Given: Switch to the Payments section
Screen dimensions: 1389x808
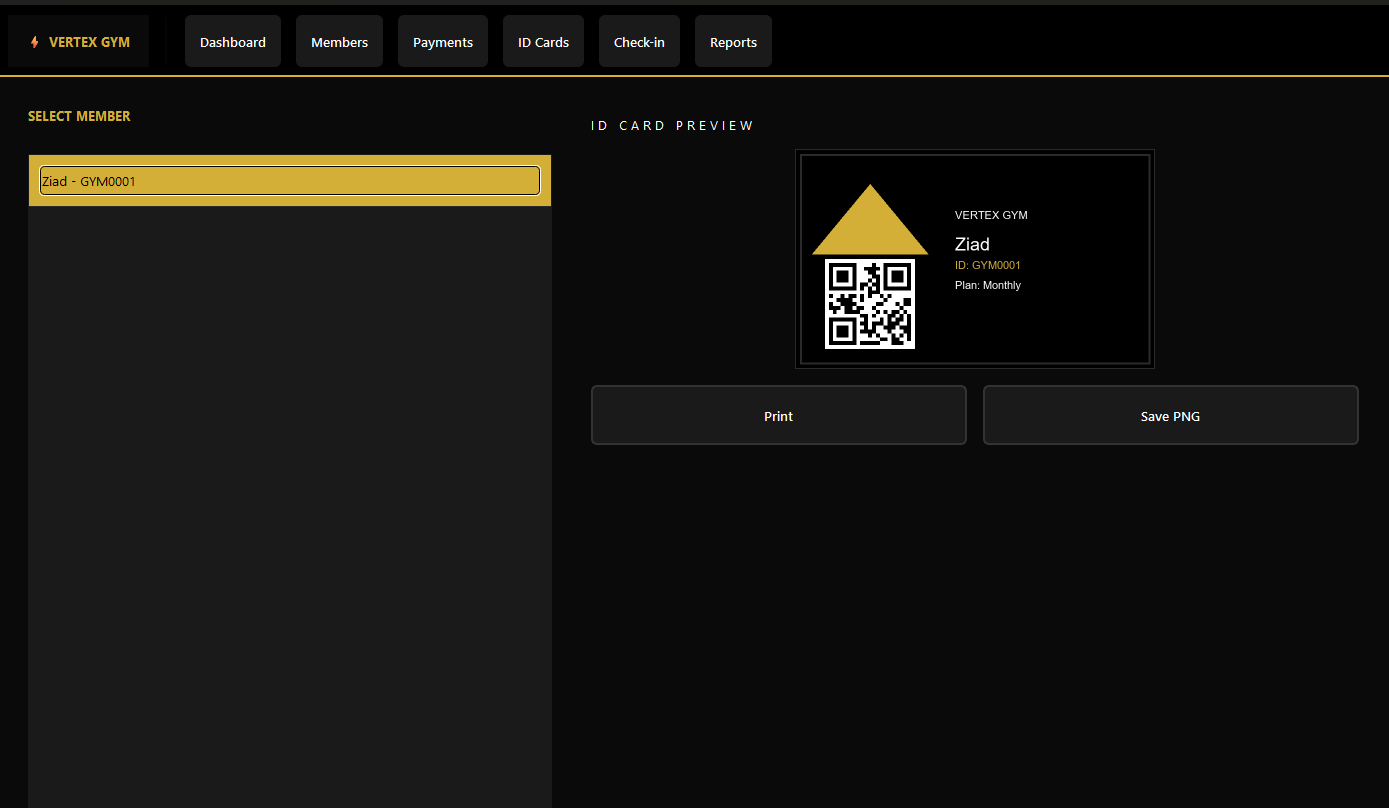Looking at the screenshot, I should coord(443,42).
